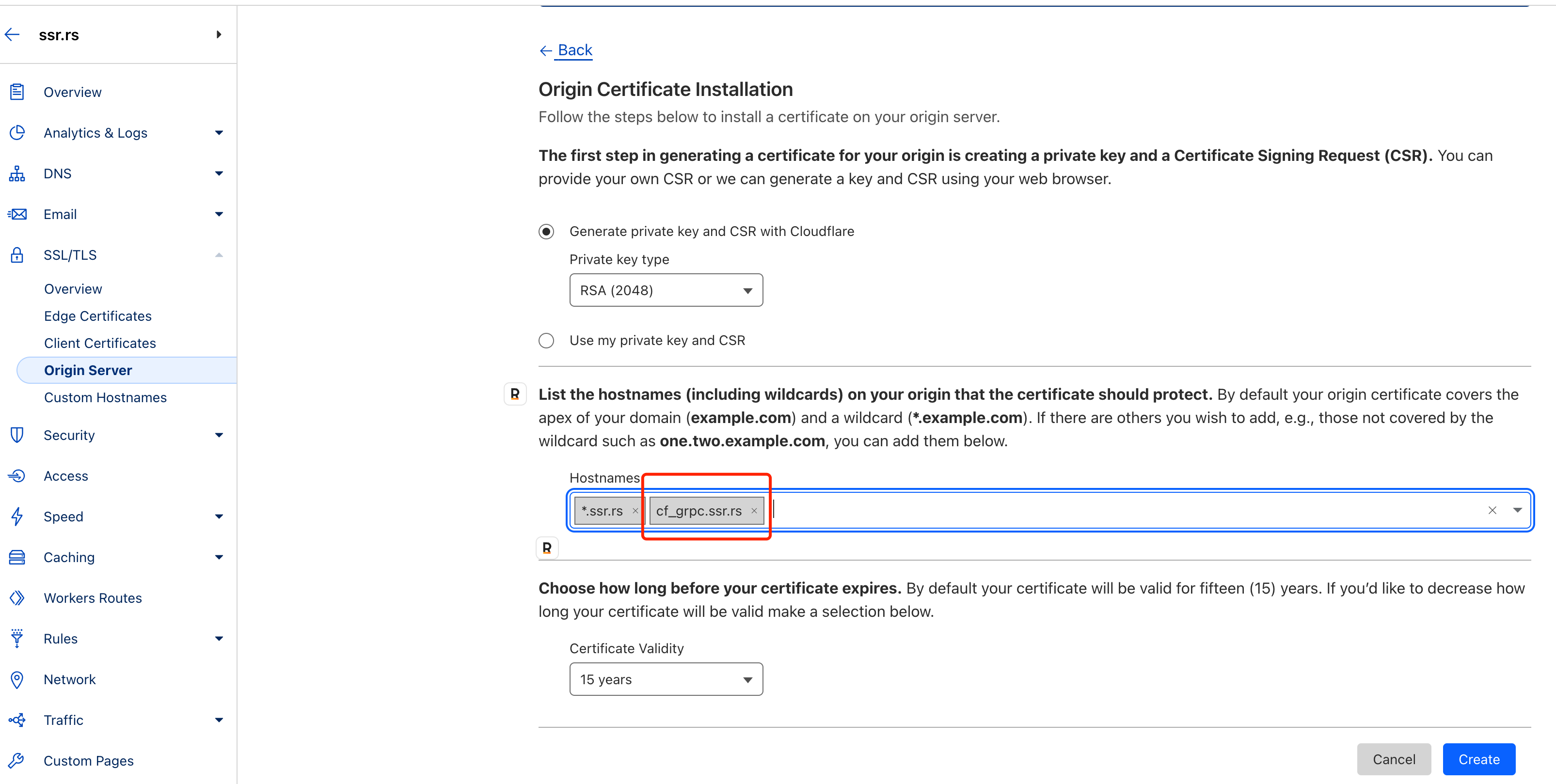Click the Analytics & Logs pie chart icon
1556x784 pixels.
point(17,132)
